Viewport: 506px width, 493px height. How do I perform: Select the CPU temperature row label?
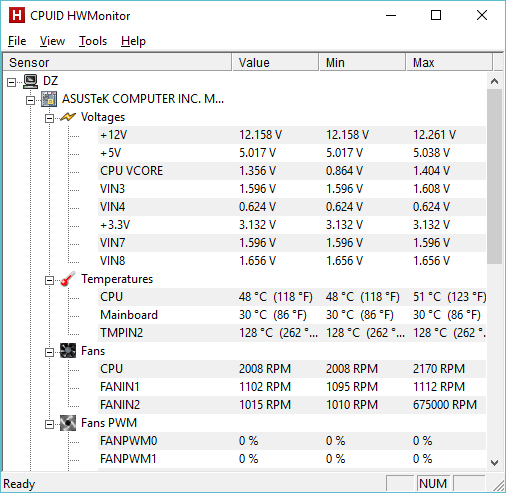(112, 297)
